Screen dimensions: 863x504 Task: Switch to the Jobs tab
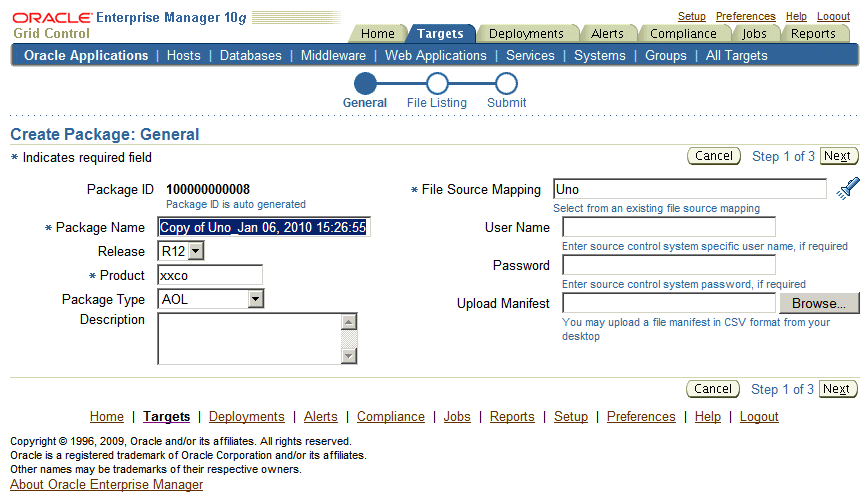point(754,34)
